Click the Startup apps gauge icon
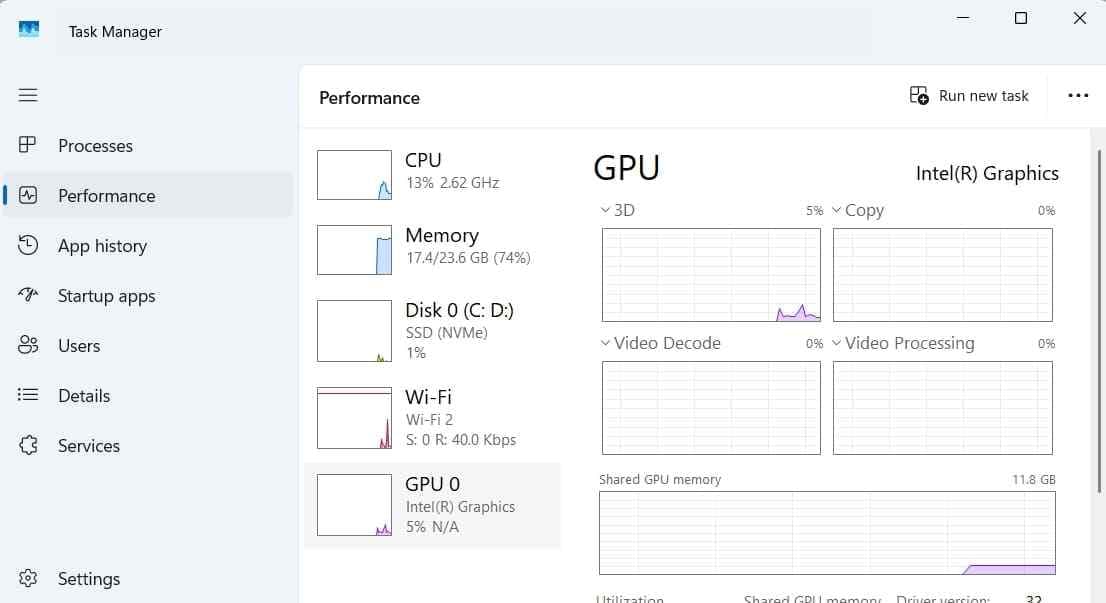Viewport: 1106px width, 603px height. coord(28,294)
